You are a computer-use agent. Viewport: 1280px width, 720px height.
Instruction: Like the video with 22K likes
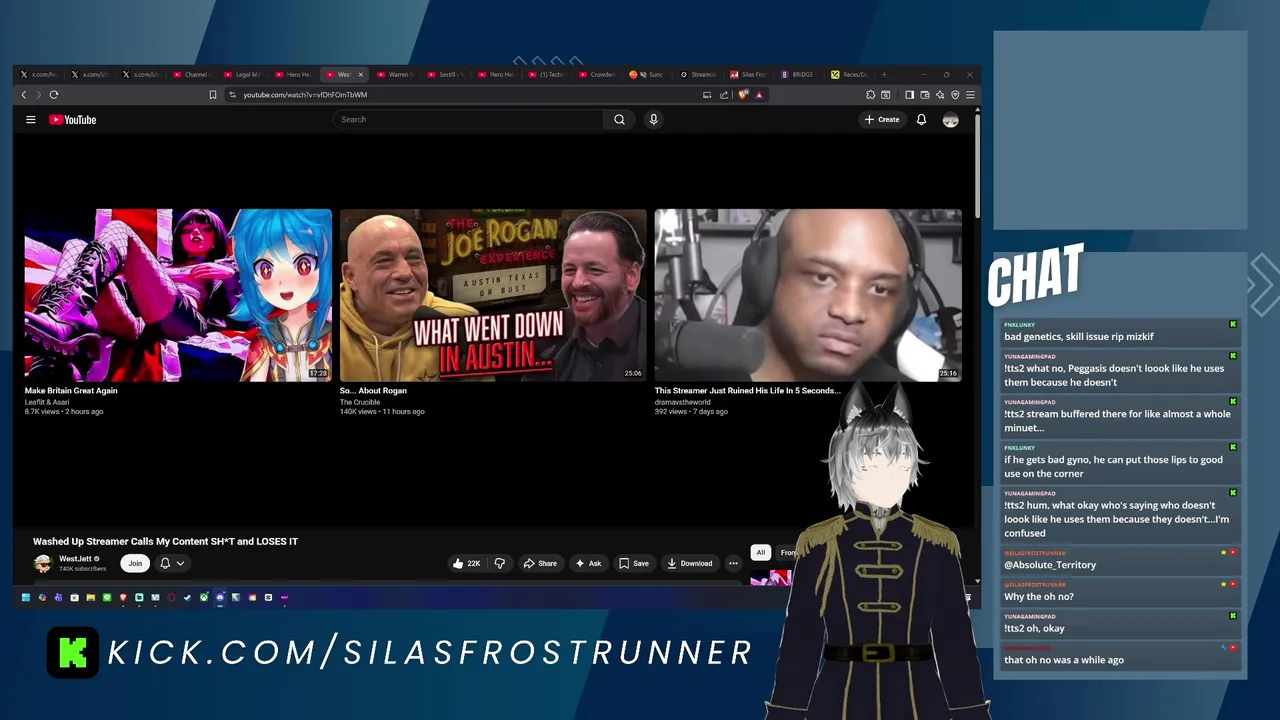pos(466,563)
